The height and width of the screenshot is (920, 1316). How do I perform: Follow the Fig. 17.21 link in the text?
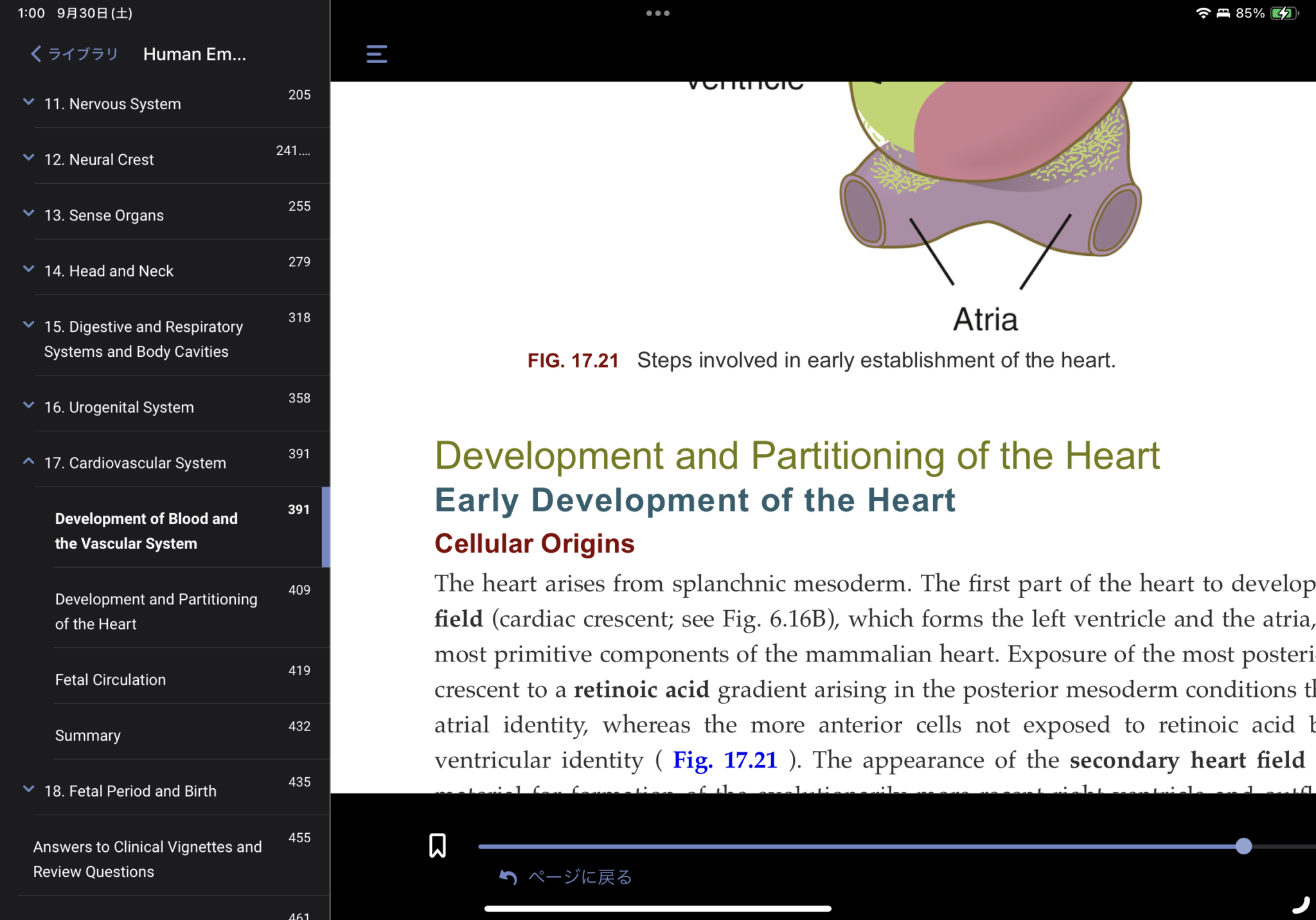(x=725, y=760)
